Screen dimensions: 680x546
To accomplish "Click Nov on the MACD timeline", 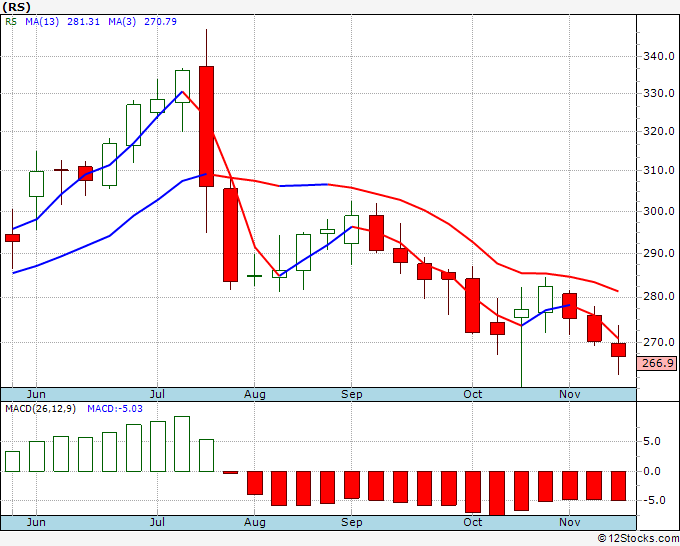I will click(x=569, y=522).
